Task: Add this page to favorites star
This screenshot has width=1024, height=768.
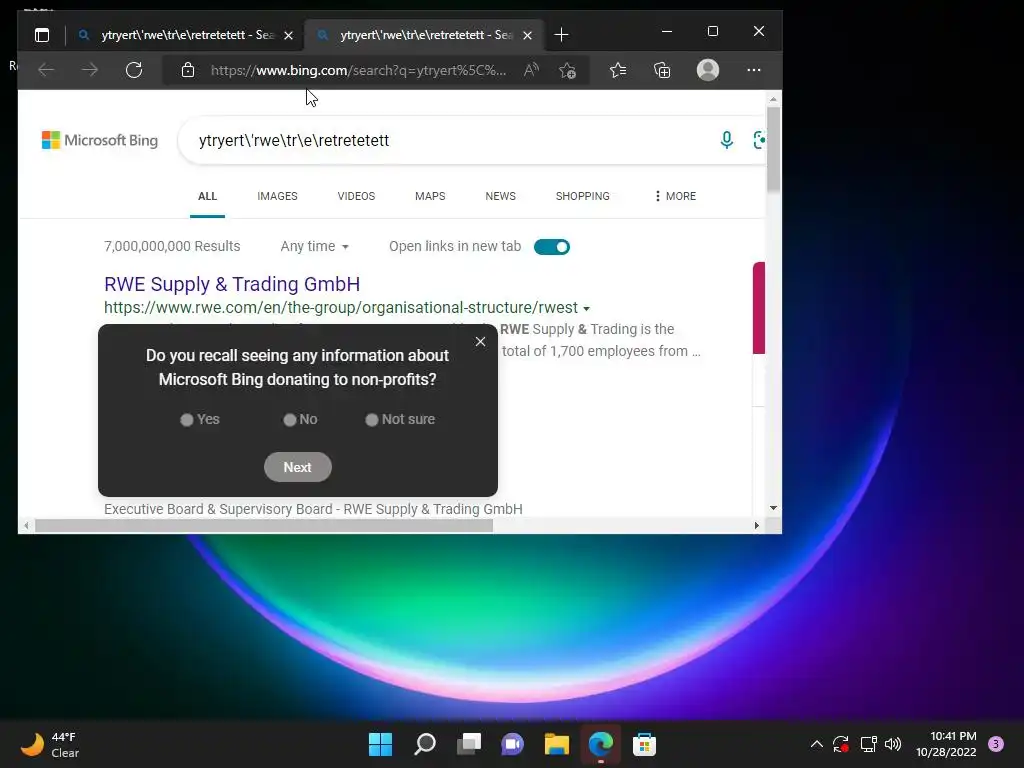Action: click(x=568, y=70)
